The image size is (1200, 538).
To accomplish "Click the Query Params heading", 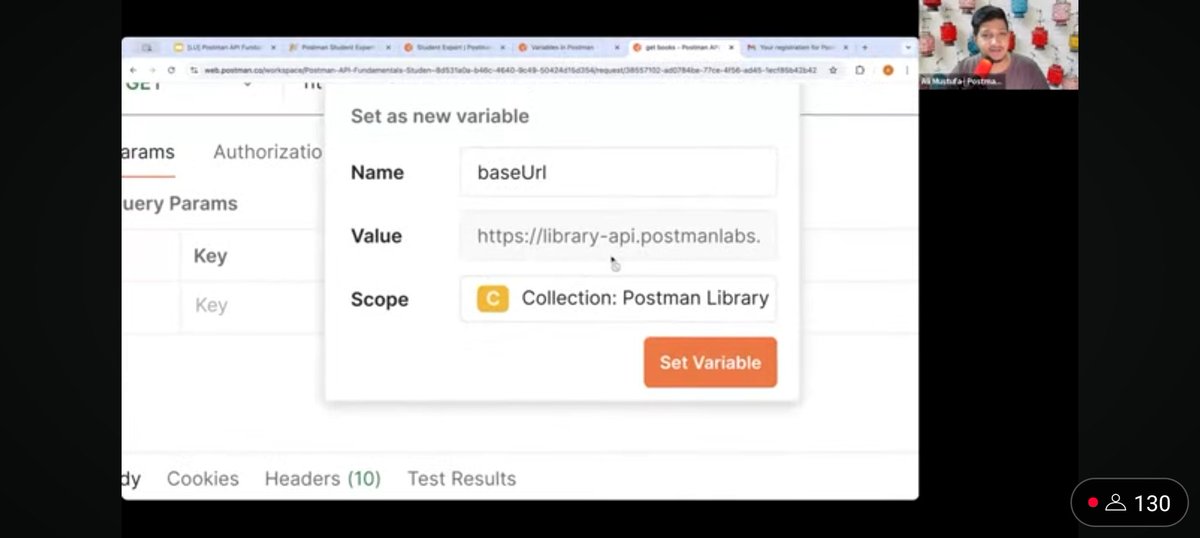I will click(x=179, y=203).
